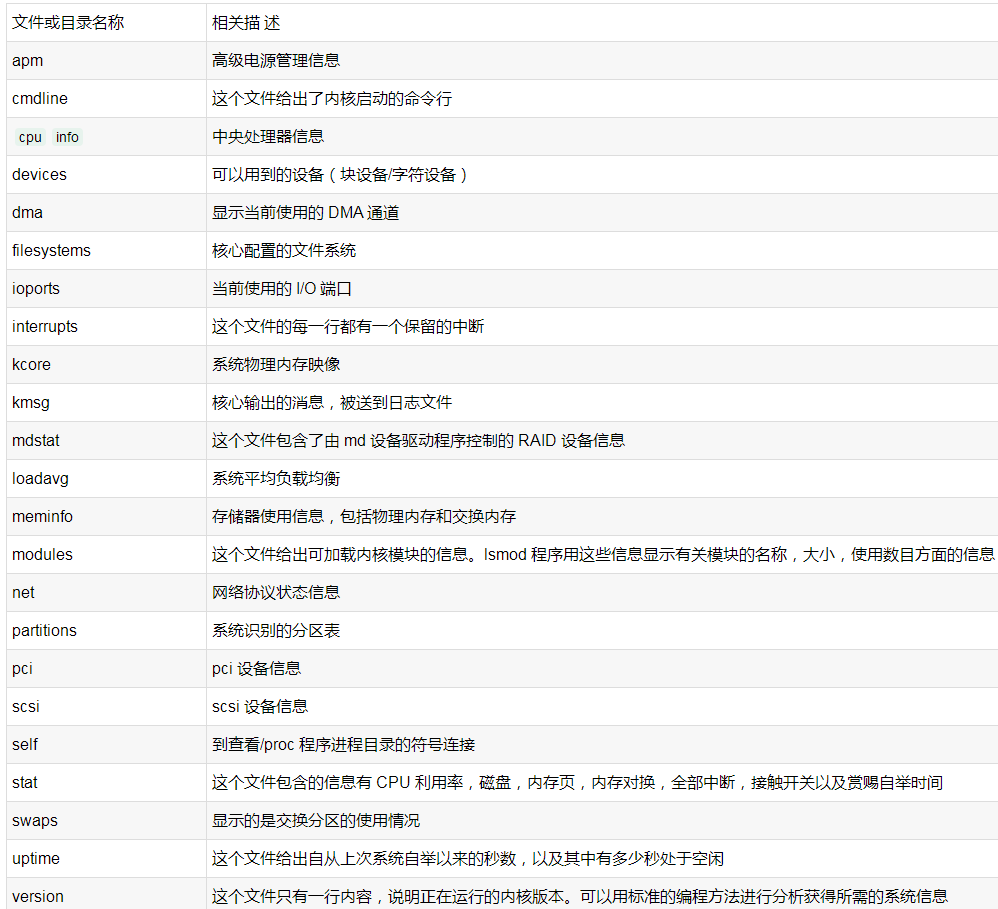Click '系统平均负载均衡' description
The height and width of the screenshot is (909, 998).
tap(276, 479)
